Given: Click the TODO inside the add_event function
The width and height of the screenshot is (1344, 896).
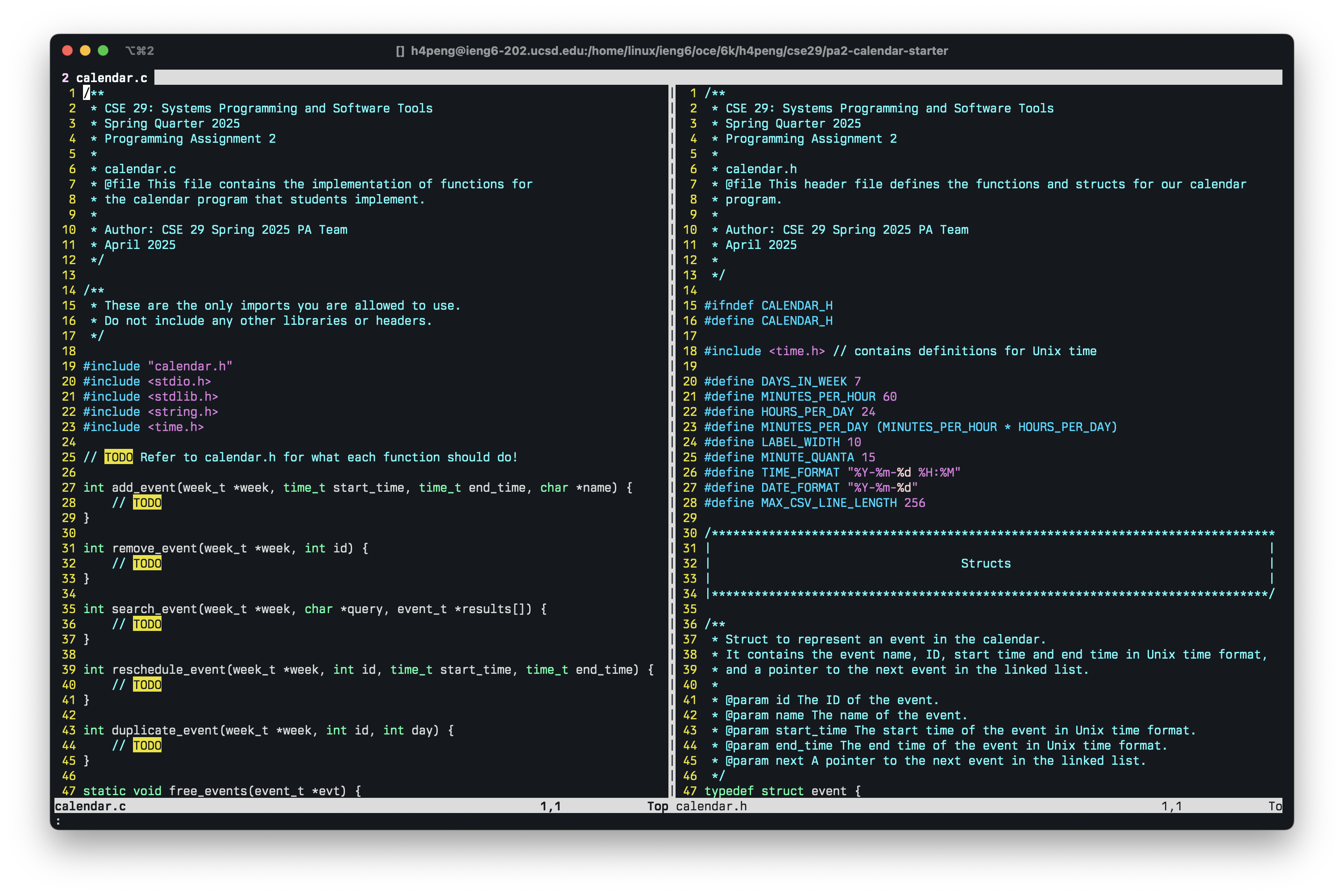Looking at the screenshot, I should point(147,503).
